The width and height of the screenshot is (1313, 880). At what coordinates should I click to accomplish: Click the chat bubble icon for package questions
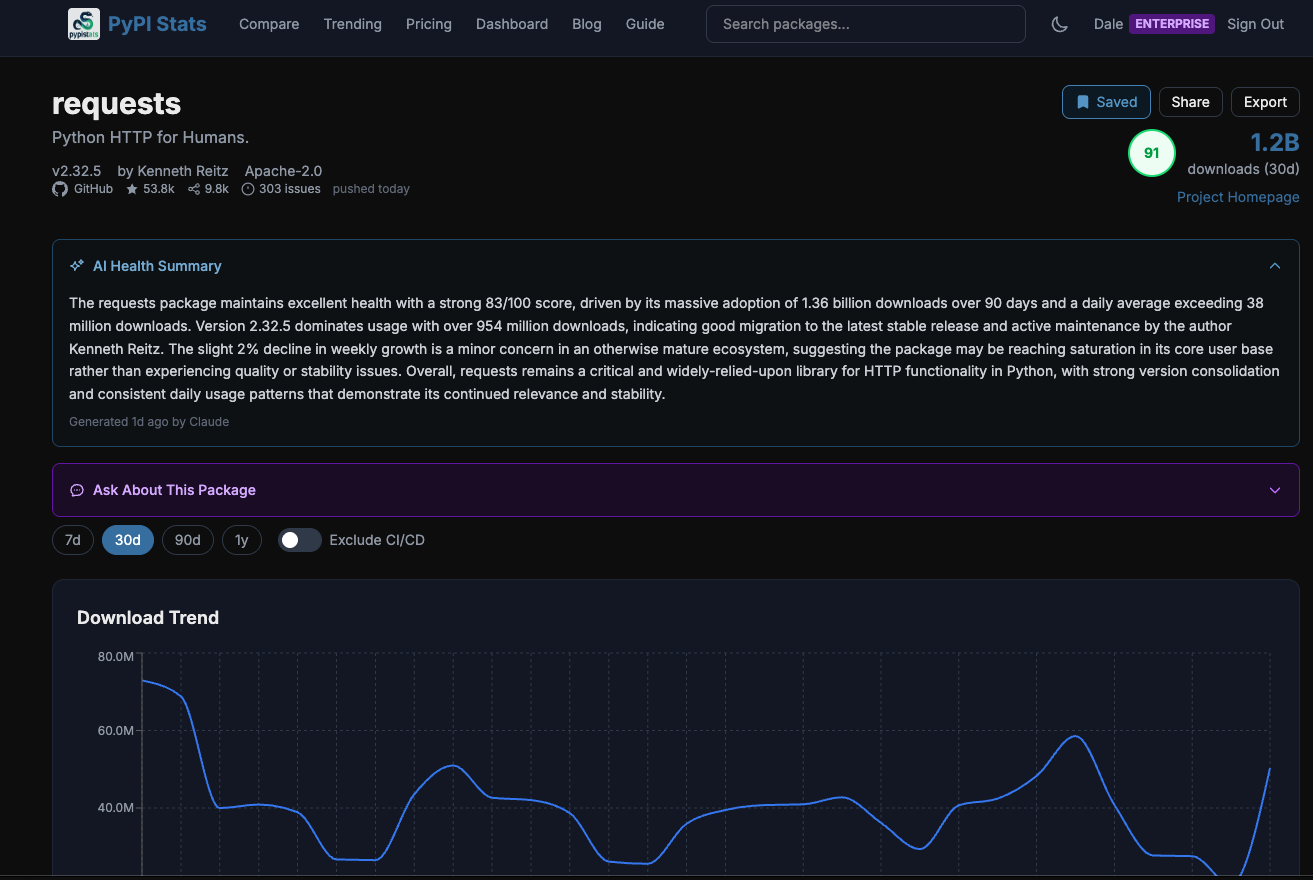[77, 490]
